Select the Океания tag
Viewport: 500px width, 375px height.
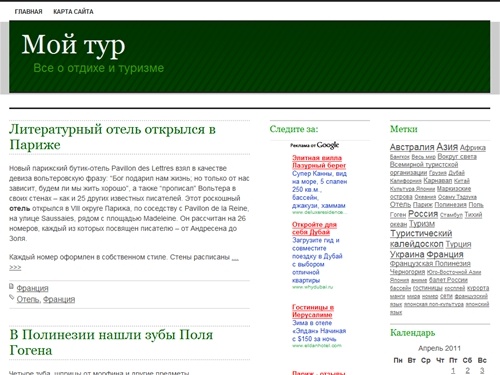point(425,197)
